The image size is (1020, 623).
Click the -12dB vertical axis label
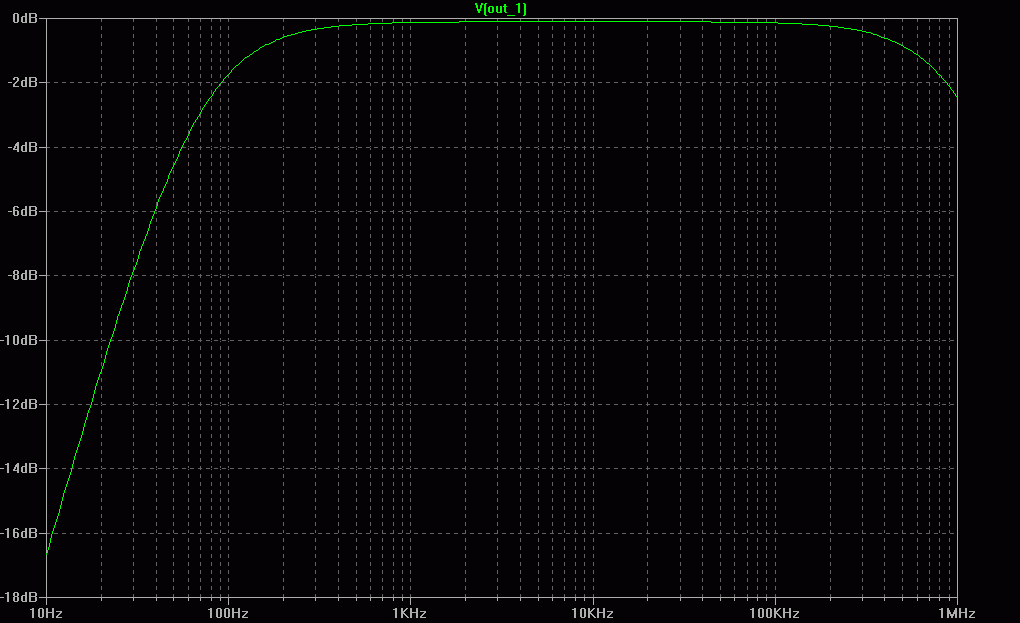coord(20,404)
